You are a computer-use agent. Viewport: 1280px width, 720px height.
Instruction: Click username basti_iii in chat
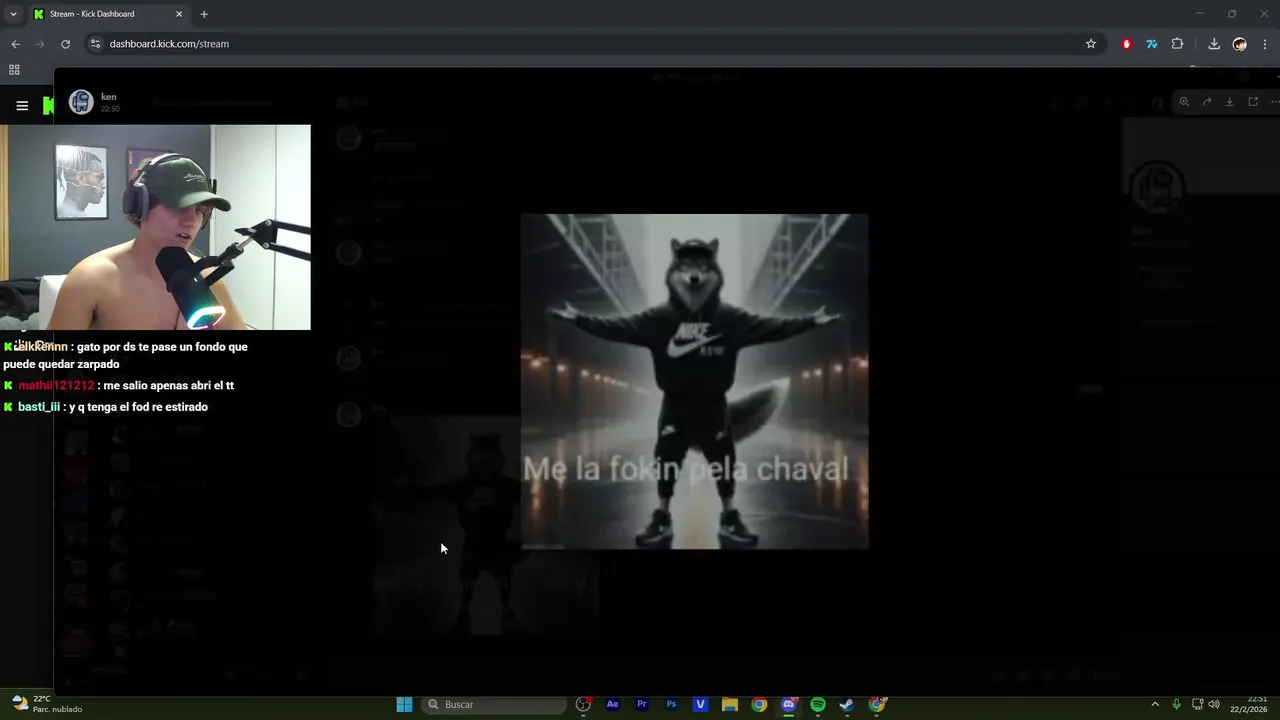click(x=39, y=407)
